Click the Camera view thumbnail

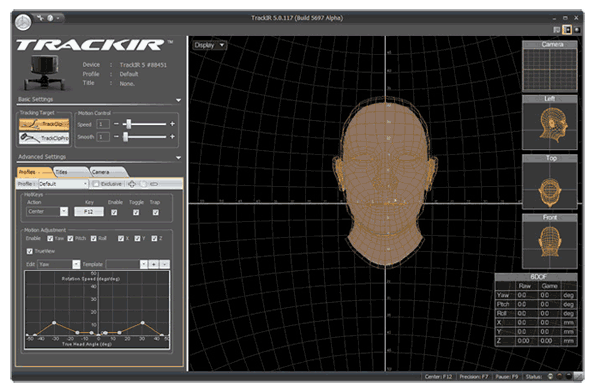click(550, 66)
